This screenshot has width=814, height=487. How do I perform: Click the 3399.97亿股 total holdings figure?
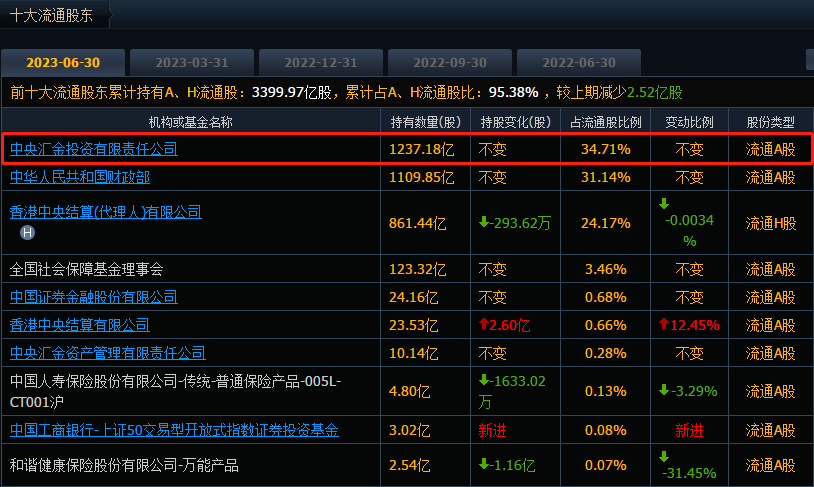coord(291,92)
